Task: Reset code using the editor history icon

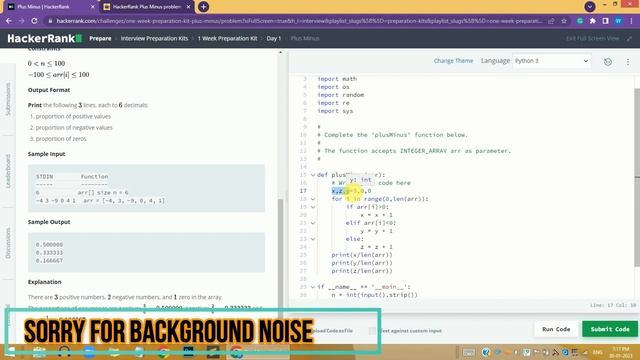Action: click(x=608, y=62)
